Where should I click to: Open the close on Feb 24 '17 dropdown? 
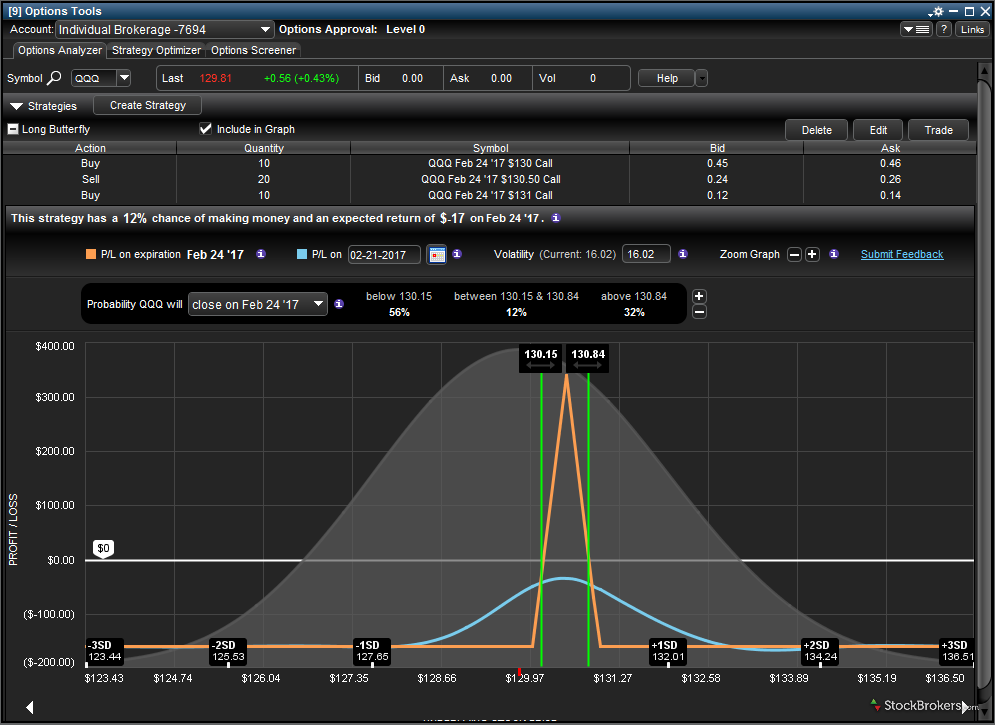[258, 304]
